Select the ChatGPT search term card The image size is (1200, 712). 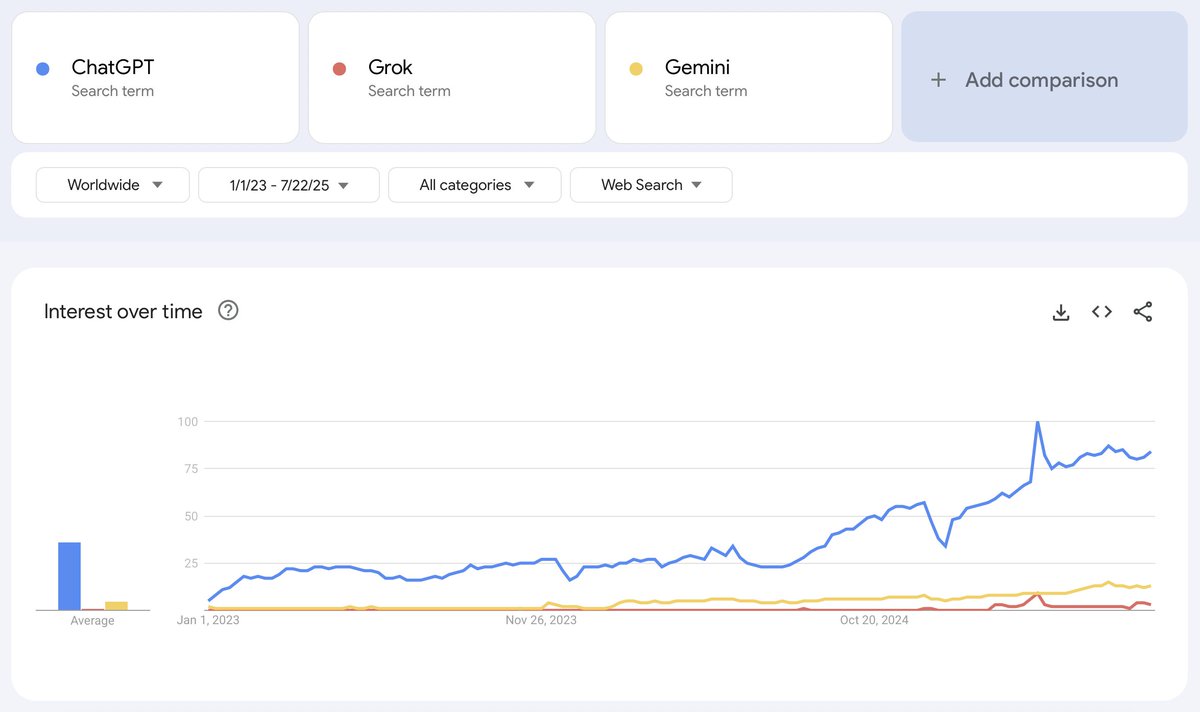pyautogui.click(x=155, y=78)
